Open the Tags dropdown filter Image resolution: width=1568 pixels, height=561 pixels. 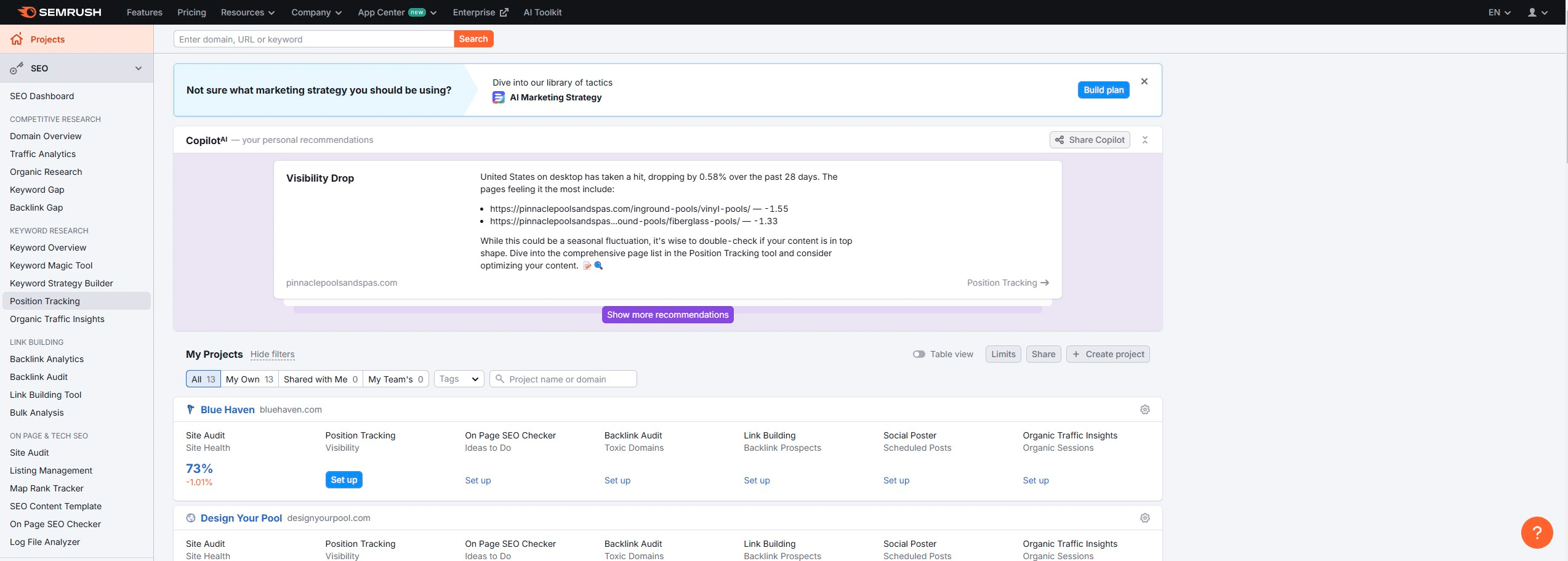(459, 379)
